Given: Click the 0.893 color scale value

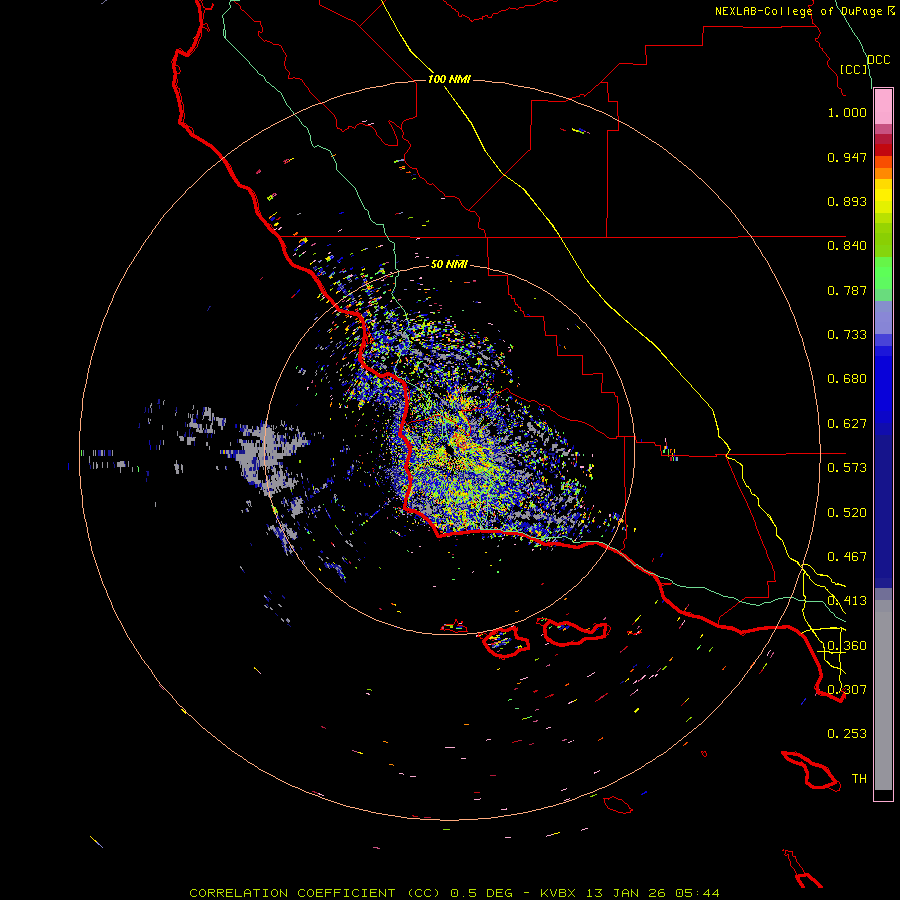Looking at the screenshot, I should pyautogui.click(x=847, y=201).
